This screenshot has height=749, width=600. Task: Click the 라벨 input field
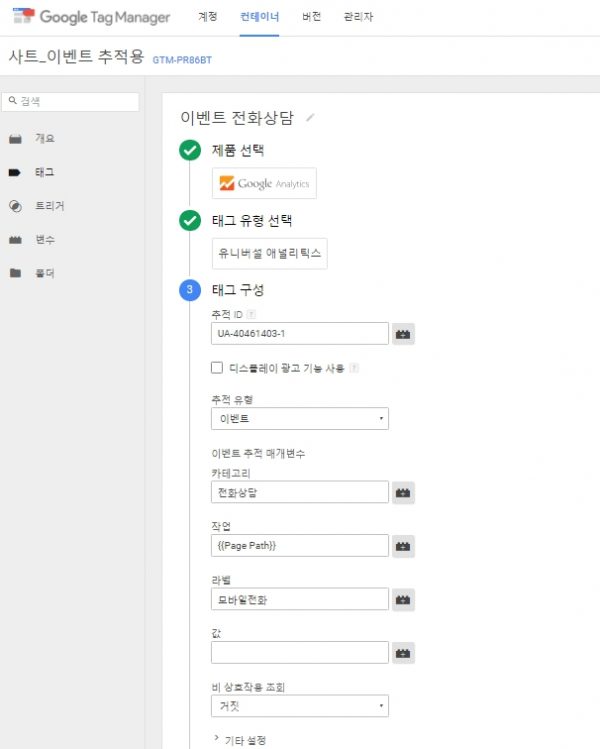pos(300,599)
